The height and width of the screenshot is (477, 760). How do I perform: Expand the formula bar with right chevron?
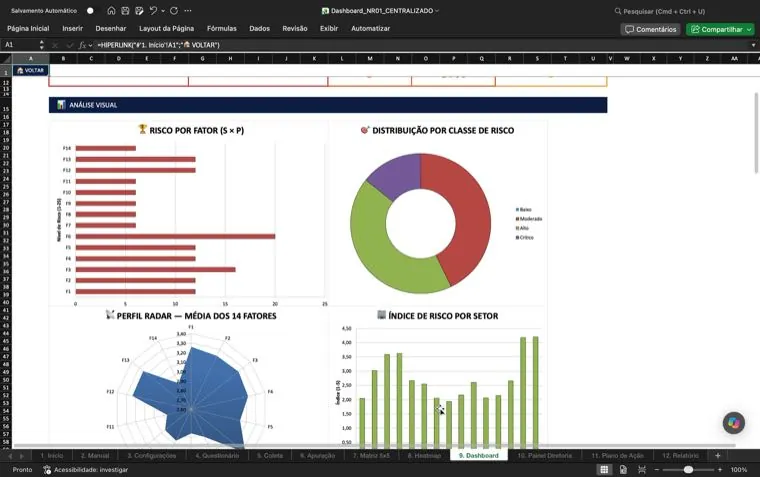tap(753, 45)
